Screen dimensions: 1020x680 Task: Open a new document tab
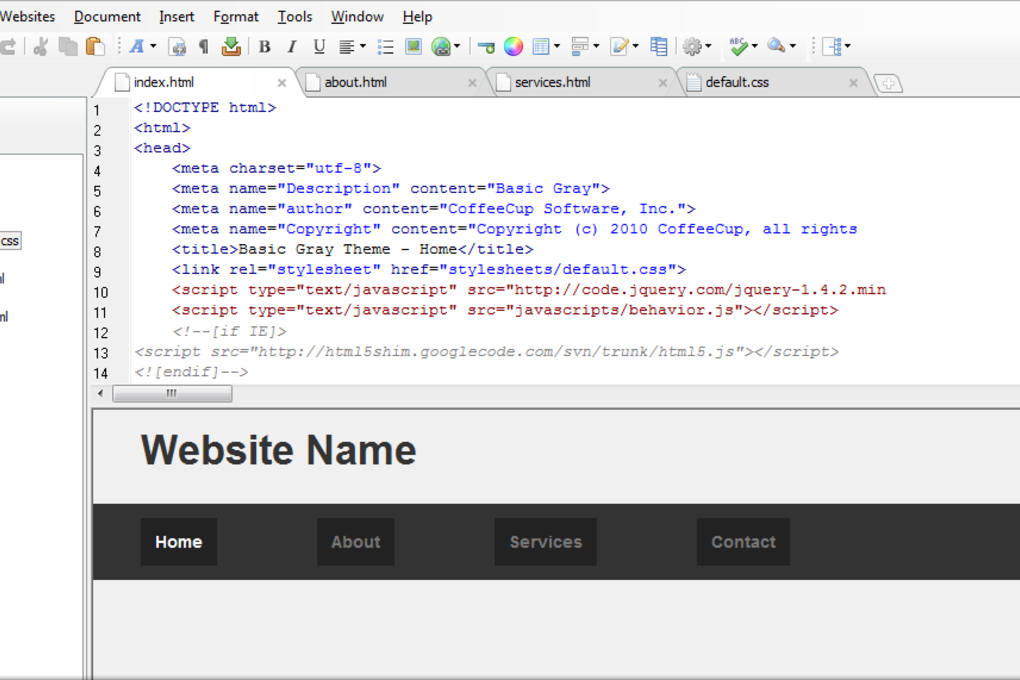coord(888,84)
